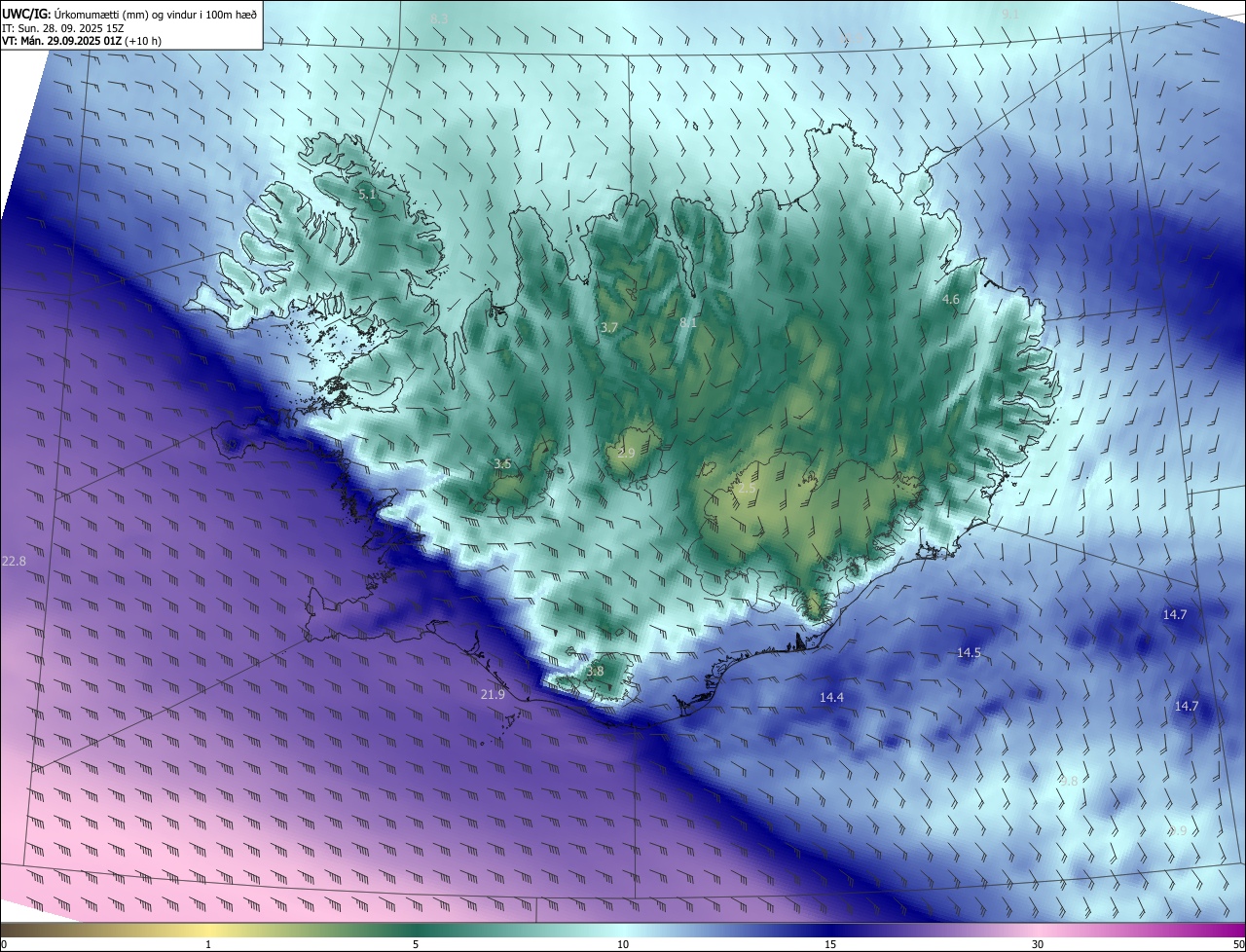This screenshot has height=952, width=1246.
Task: Click the 3.8 value label
Action: point(596,671)
